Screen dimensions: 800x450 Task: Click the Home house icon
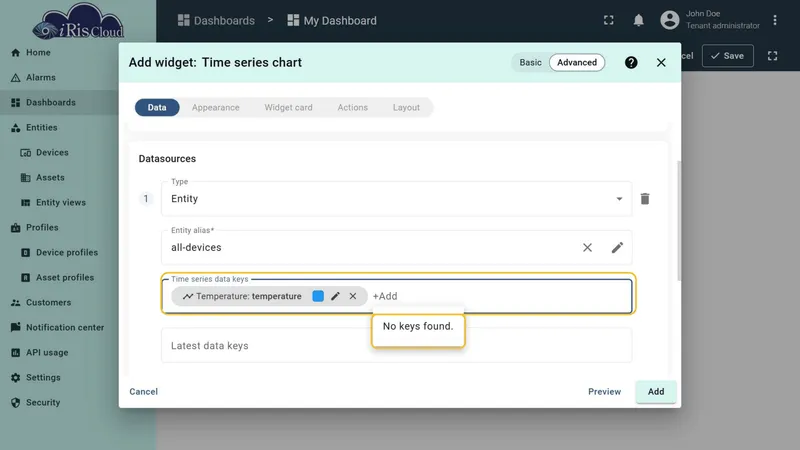point(16,53)
